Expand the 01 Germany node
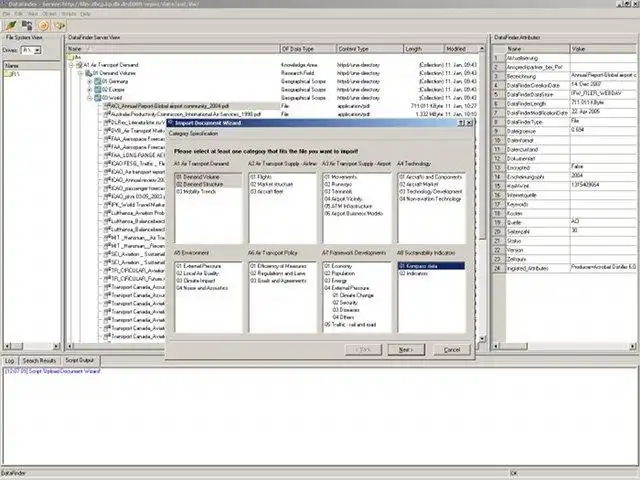640x480 pixels. [x=89, y=81]
